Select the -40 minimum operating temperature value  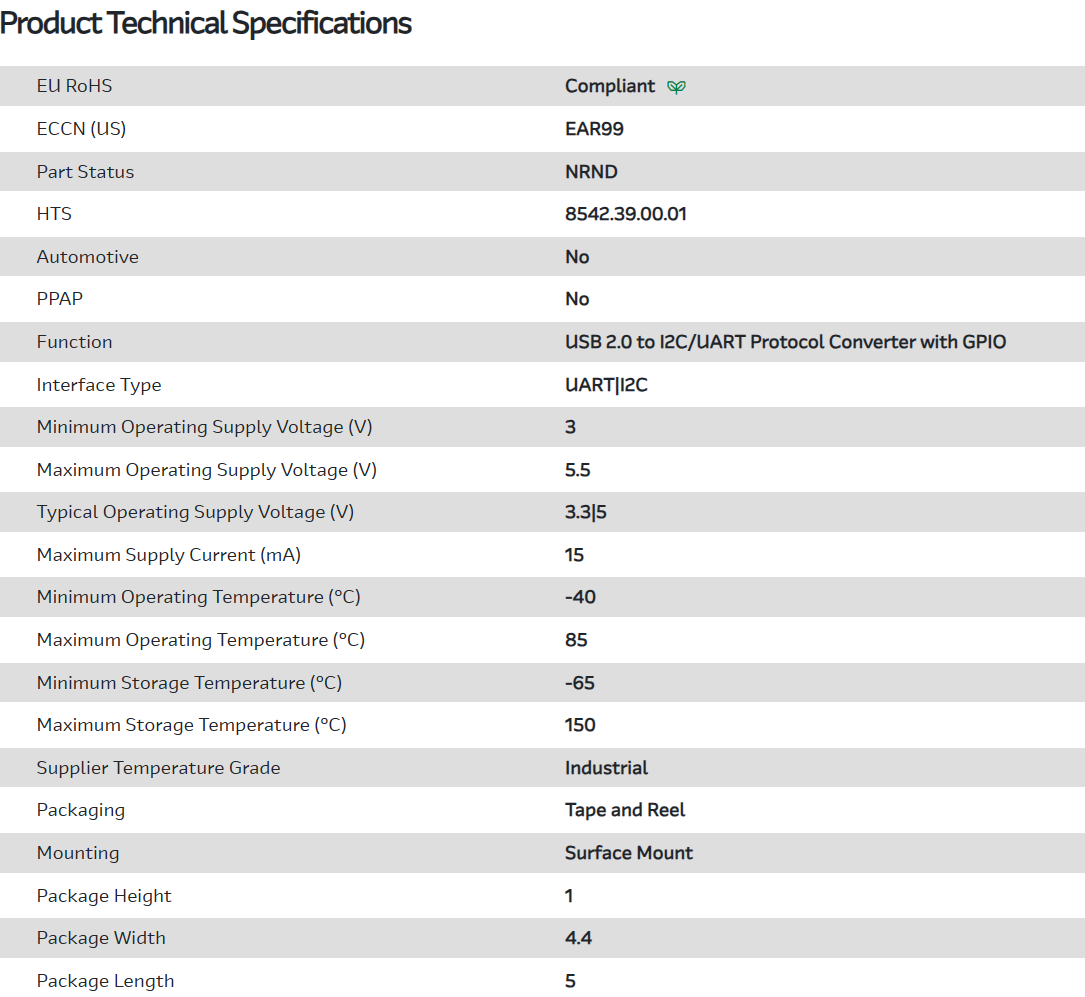580,597
